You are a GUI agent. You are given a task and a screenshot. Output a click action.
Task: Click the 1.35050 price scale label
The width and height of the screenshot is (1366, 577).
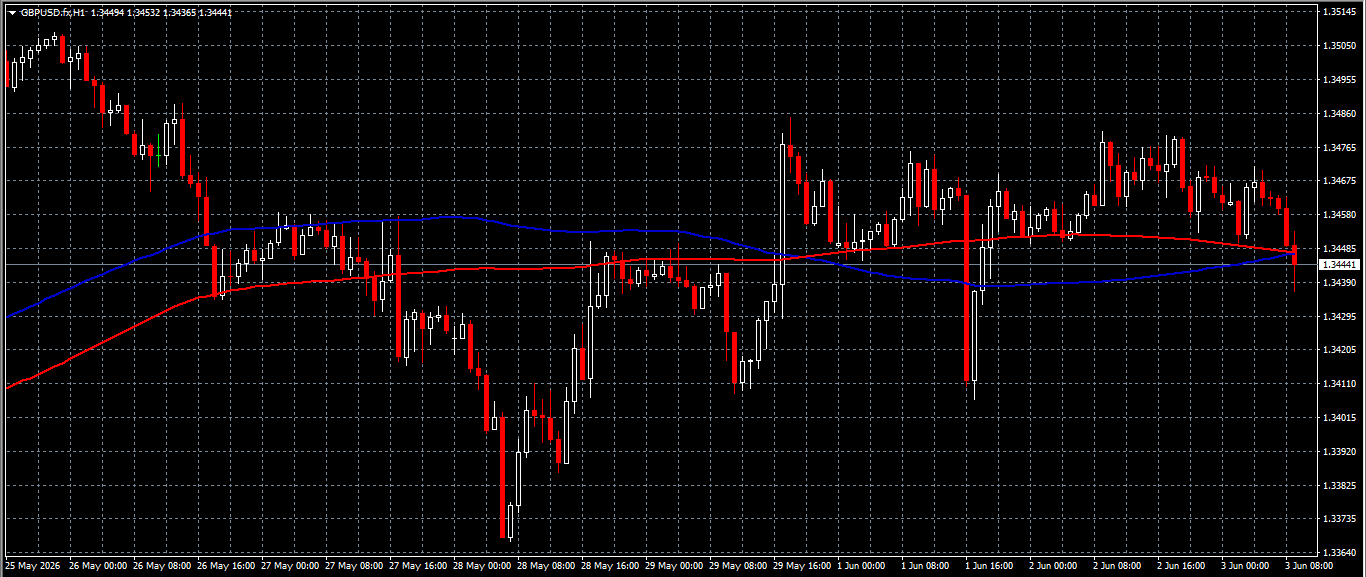[x=1339, y=46]
